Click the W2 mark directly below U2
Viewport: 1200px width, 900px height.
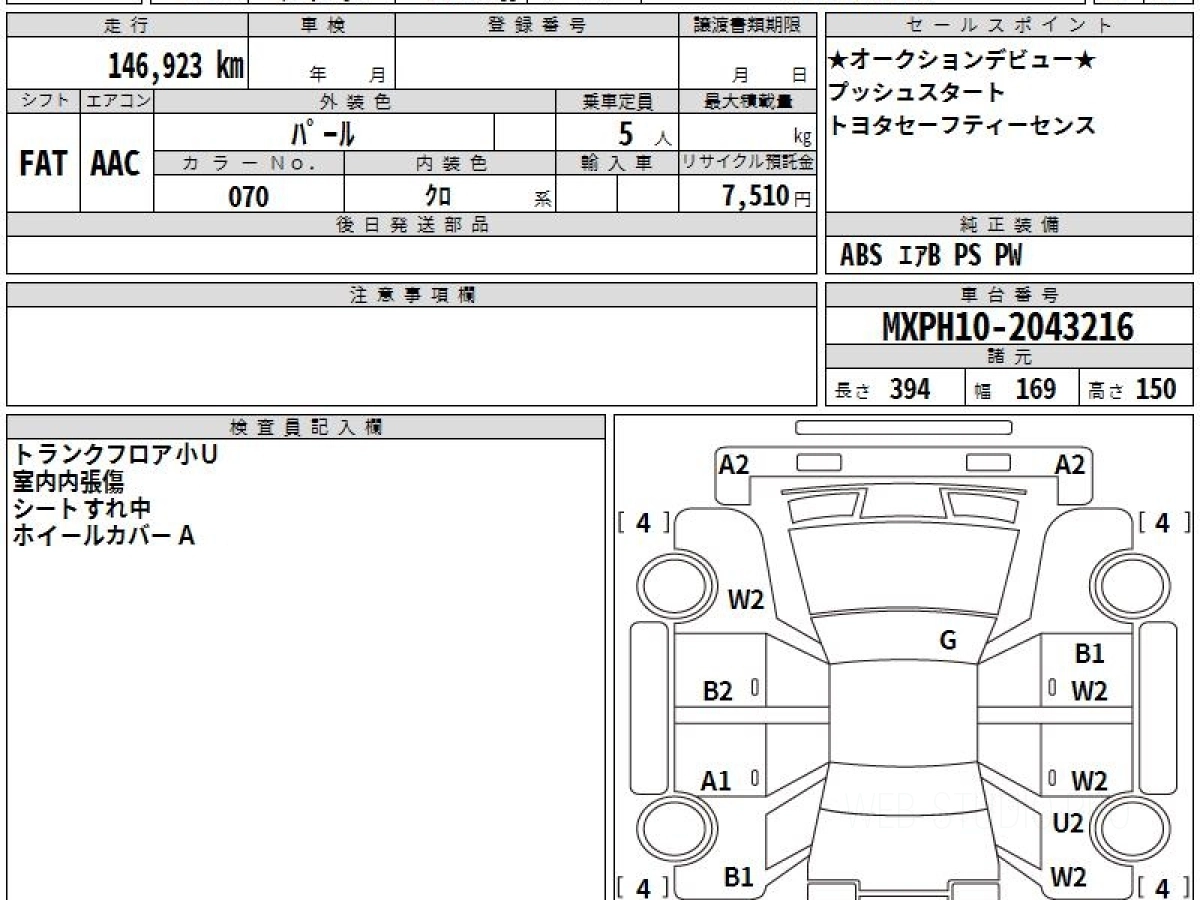click(1068, 877)
